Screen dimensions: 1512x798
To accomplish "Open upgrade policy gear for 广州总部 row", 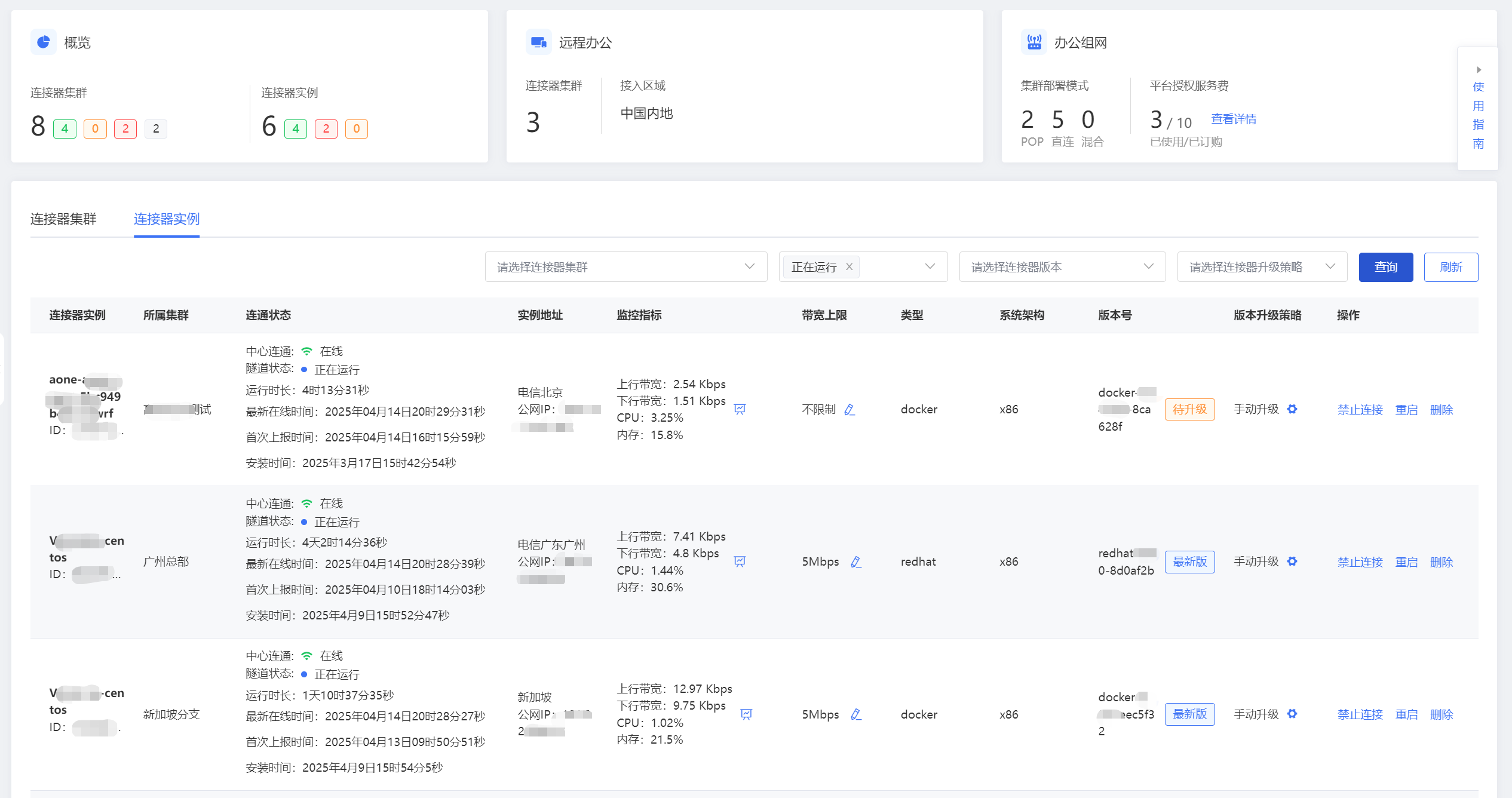I will tap(1292, 561).
